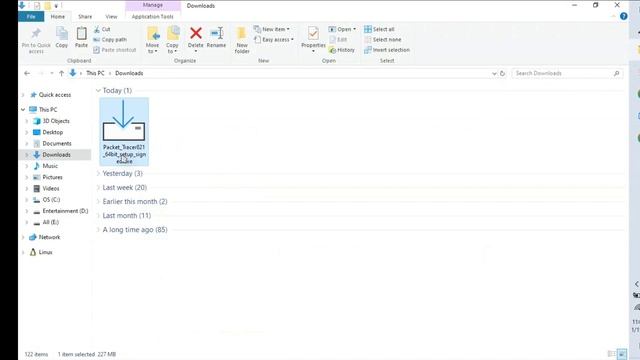Switch to the Share tab
640x360 pixels.
[x=85, y=17]
